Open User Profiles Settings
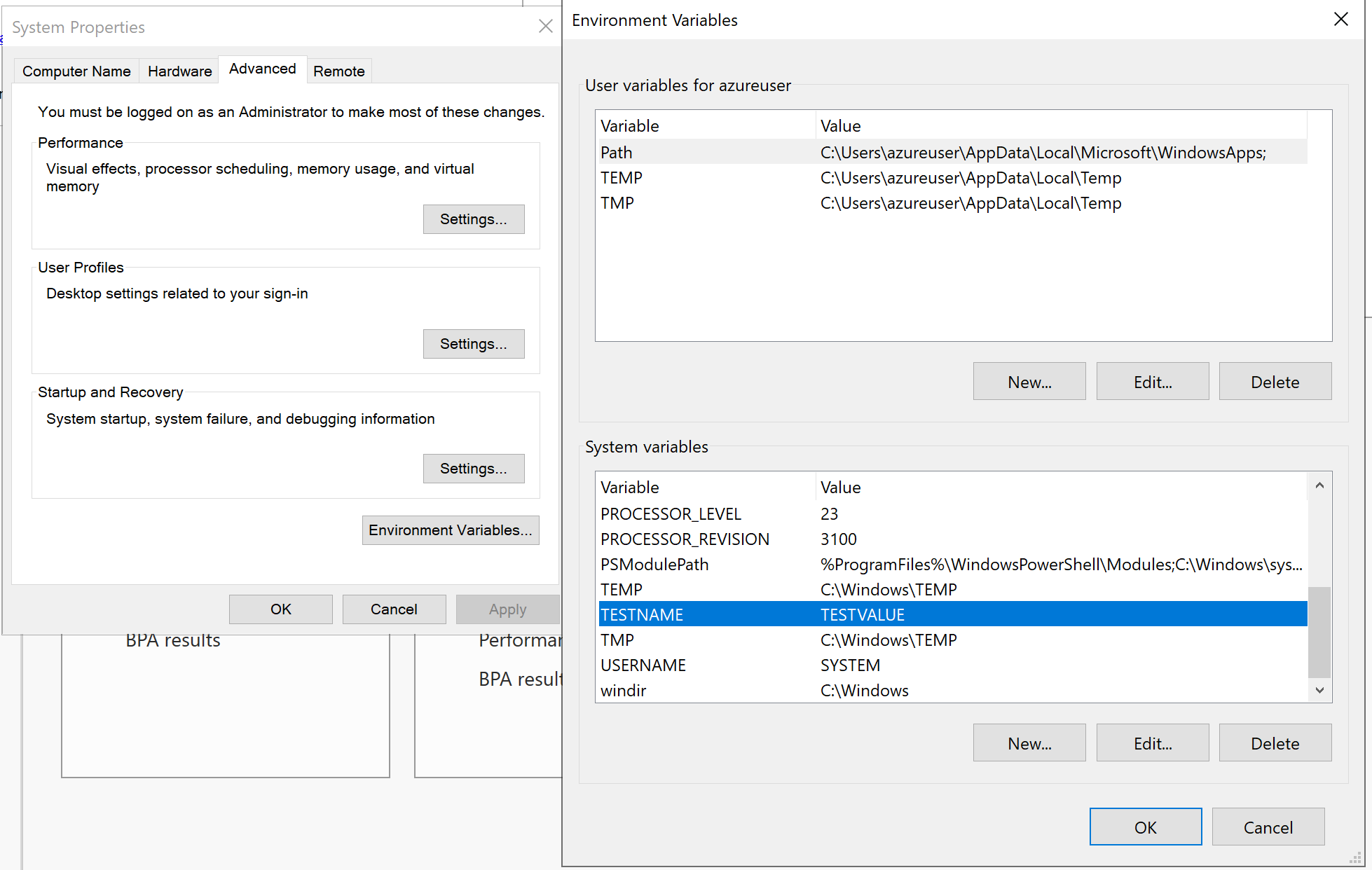This screenshot has width=1372, height=870. click(474, 344)
